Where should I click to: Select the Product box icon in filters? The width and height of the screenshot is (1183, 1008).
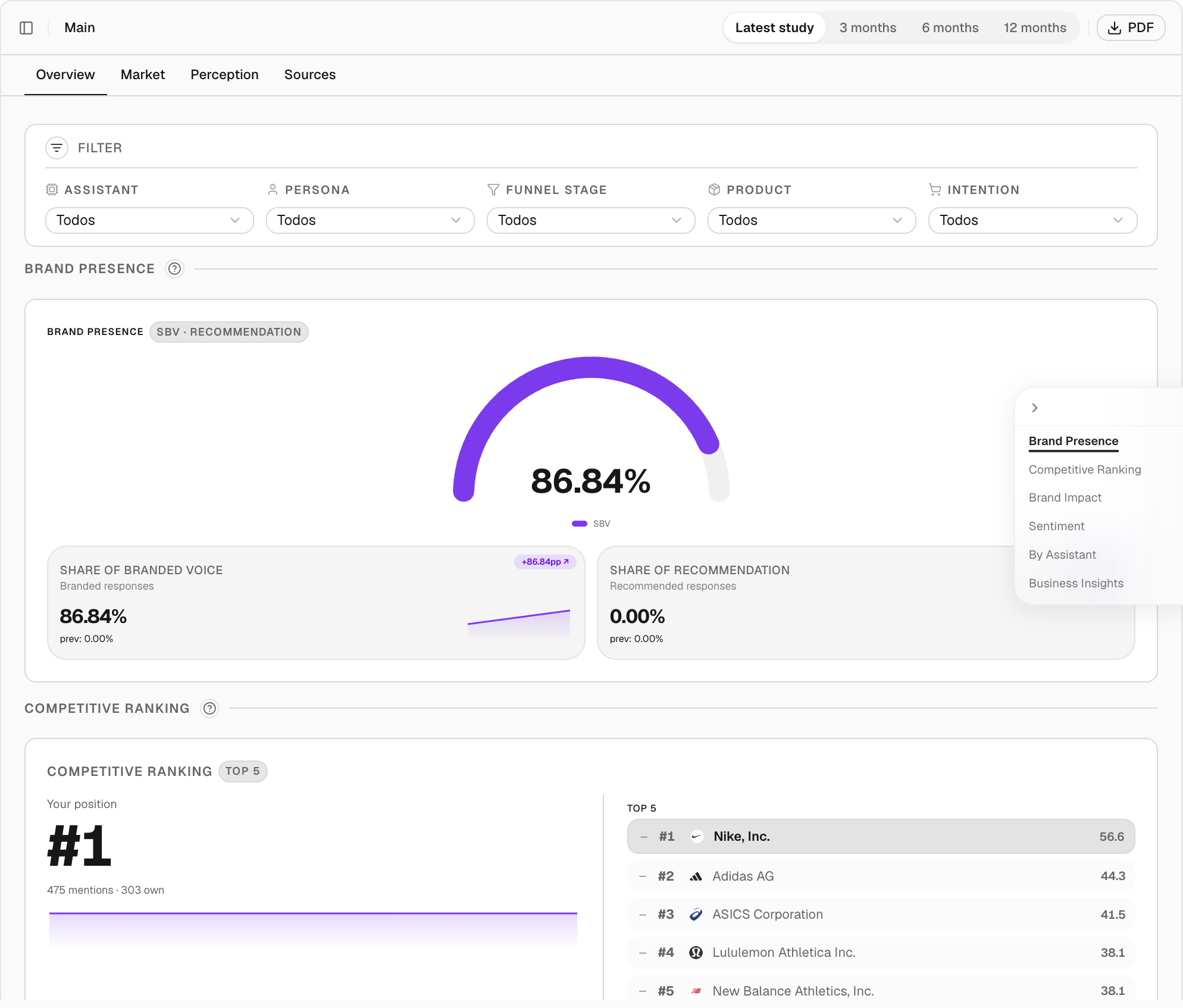tap(715, 189)
